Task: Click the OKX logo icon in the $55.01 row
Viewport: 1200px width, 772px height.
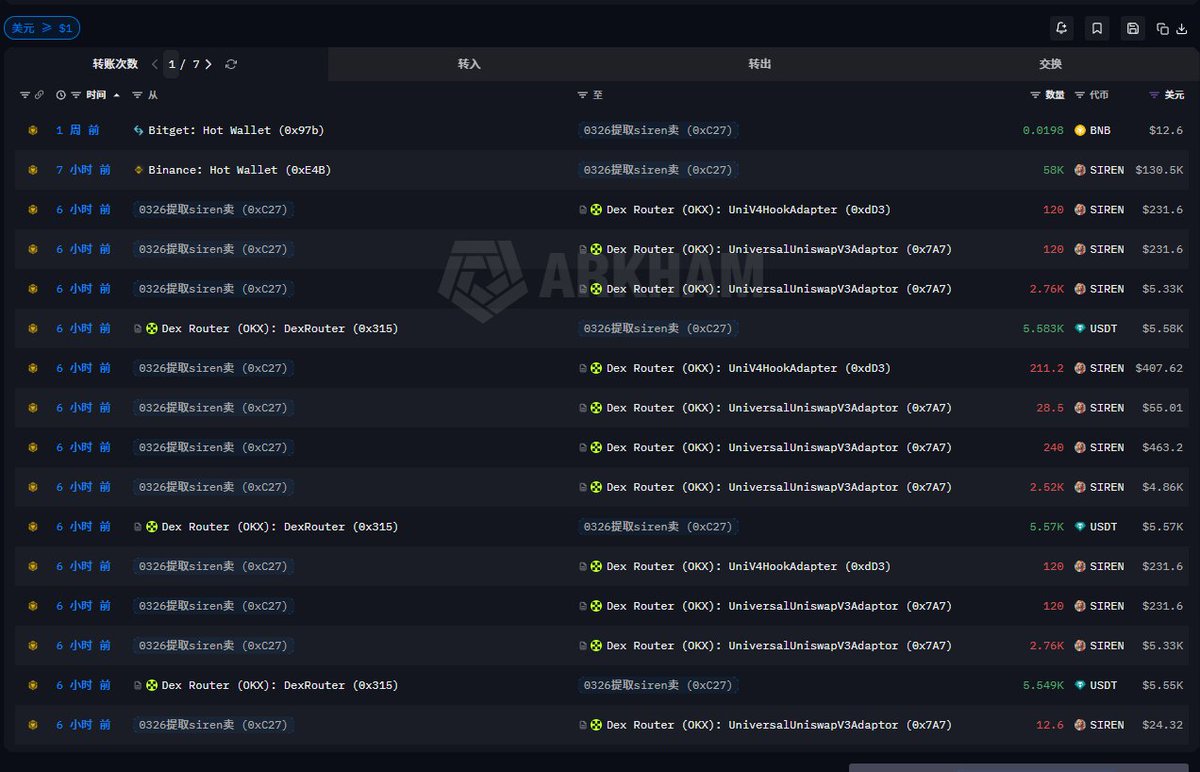Action: click(x=597, y=408)
